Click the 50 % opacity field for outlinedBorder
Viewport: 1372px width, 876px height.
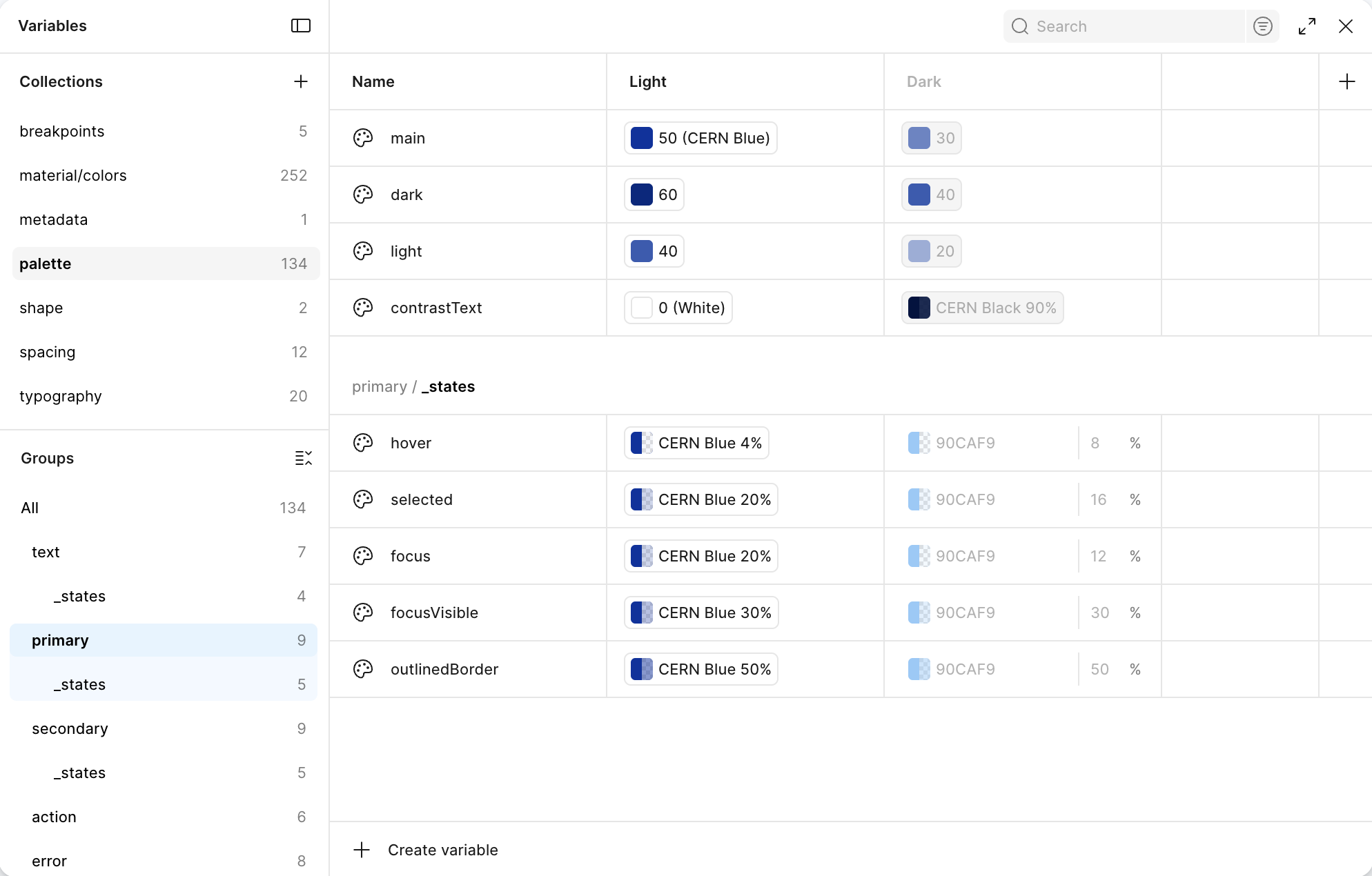coord(1115,669)
